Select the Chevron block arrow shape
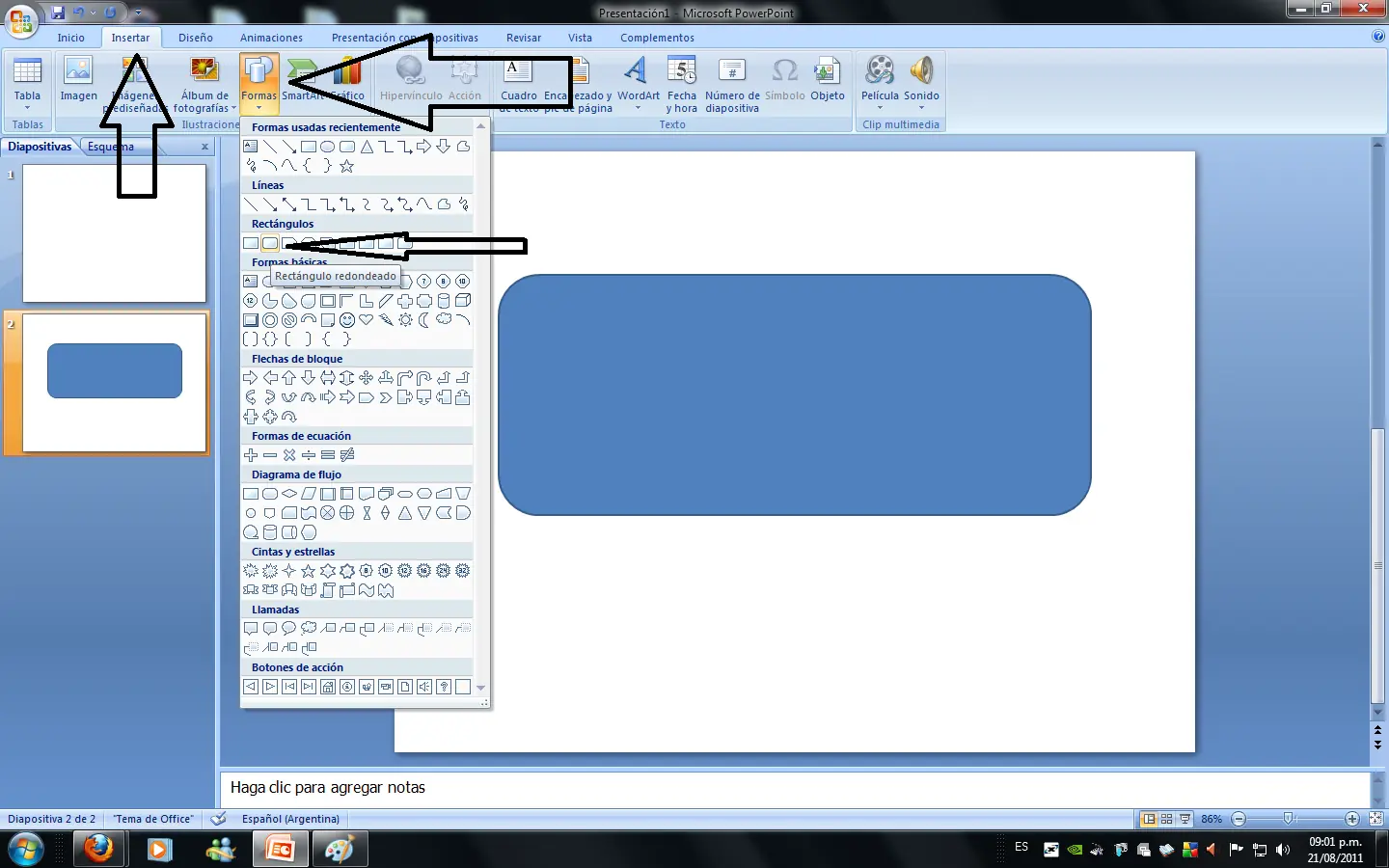 click(386, 397)
